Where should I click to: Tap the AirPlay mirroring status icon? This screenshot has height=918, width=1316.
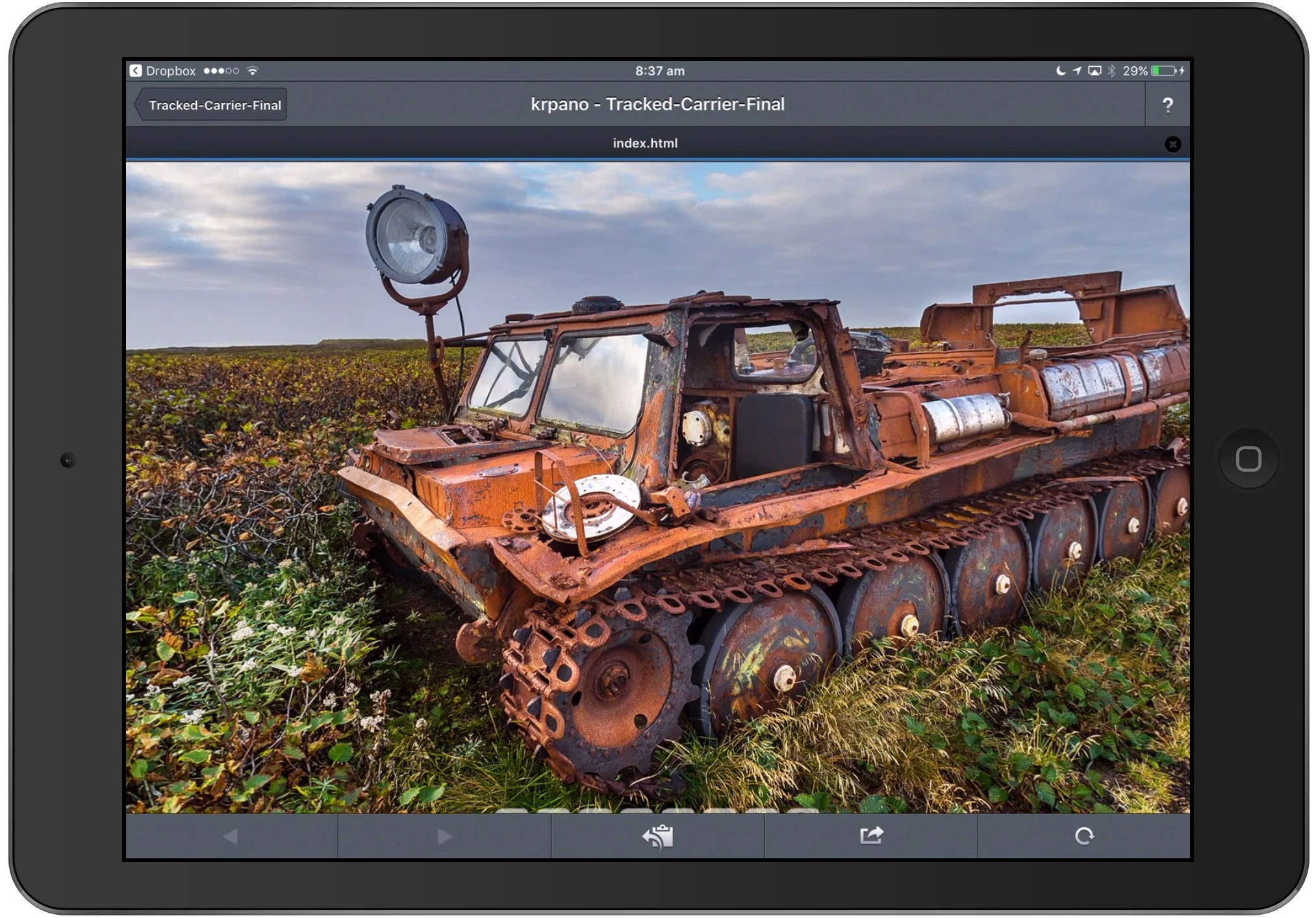[1095, 71]
